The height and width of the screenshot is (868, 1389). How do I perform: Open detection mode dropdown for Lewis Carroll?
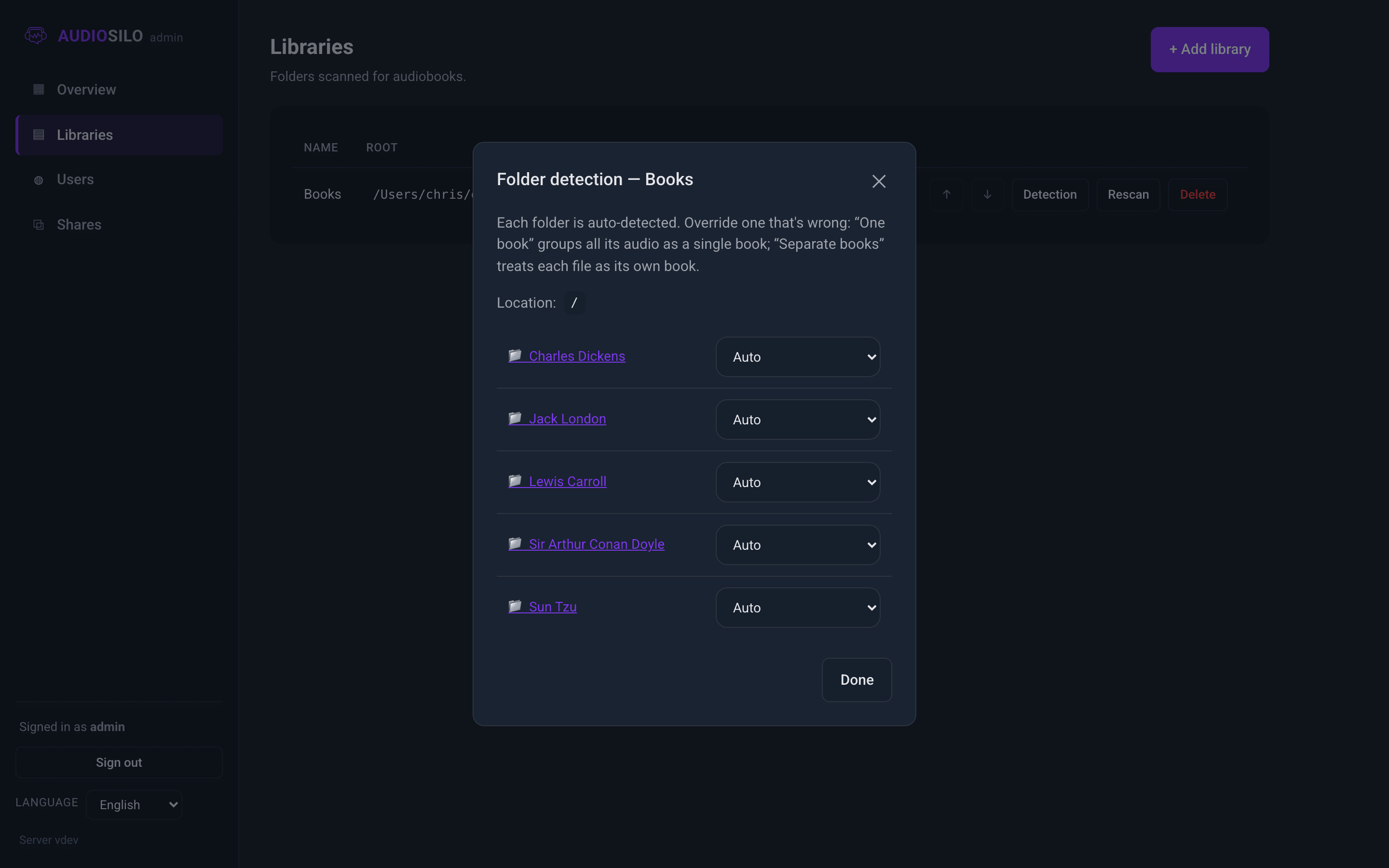[798, 482]
